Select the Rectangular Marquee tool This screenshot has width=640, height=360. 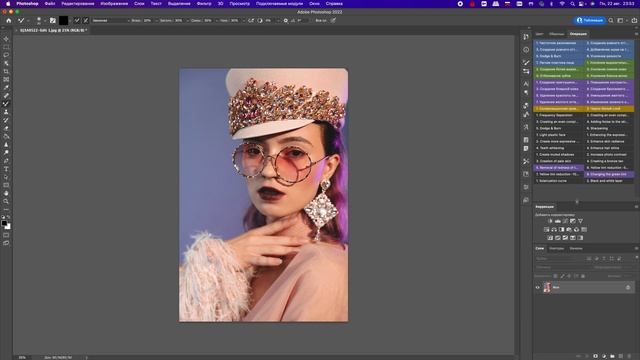click(x=6, y=47)
